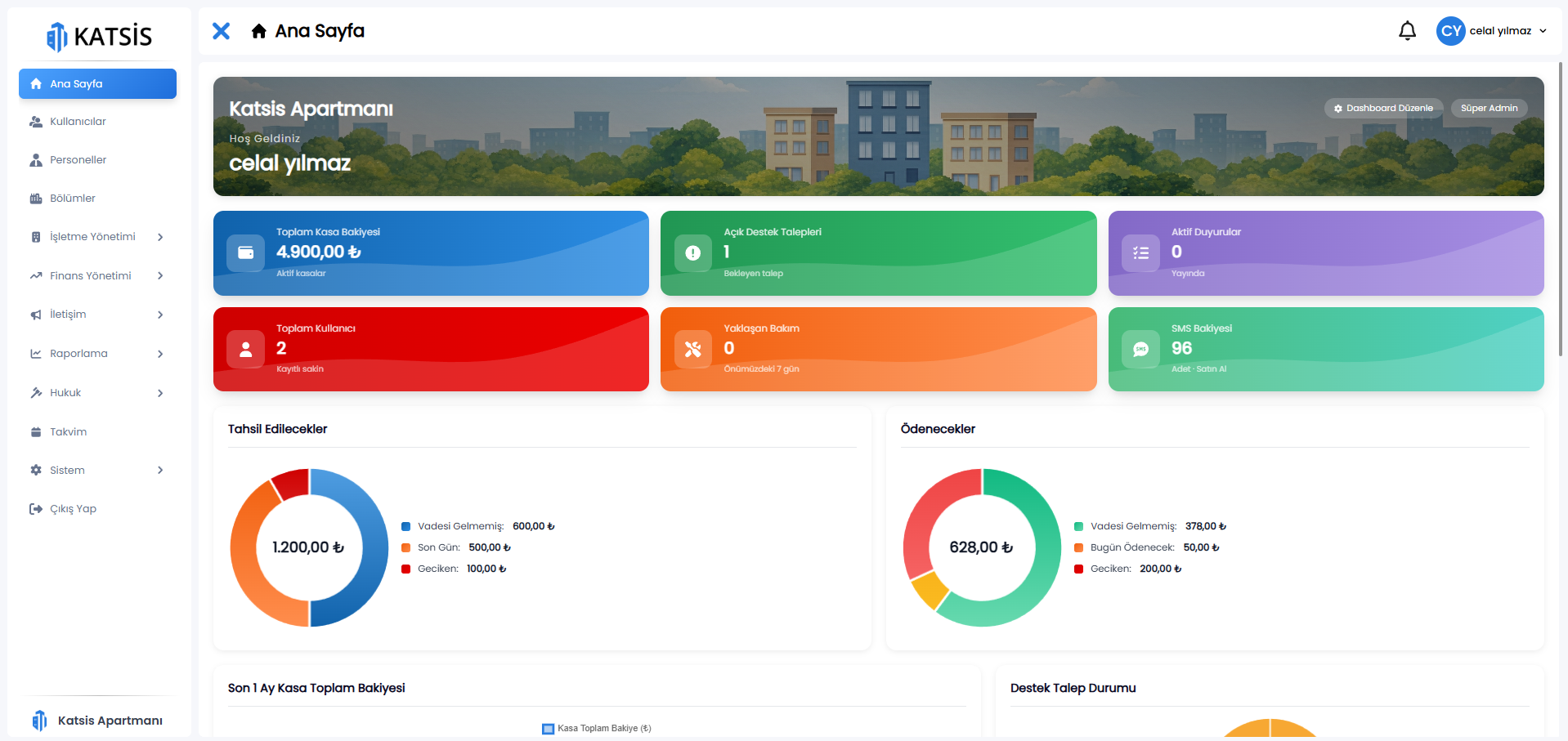
Task: Click the Son Gün 500,00 ₺ legend entry
Action: tap(456, 548)
